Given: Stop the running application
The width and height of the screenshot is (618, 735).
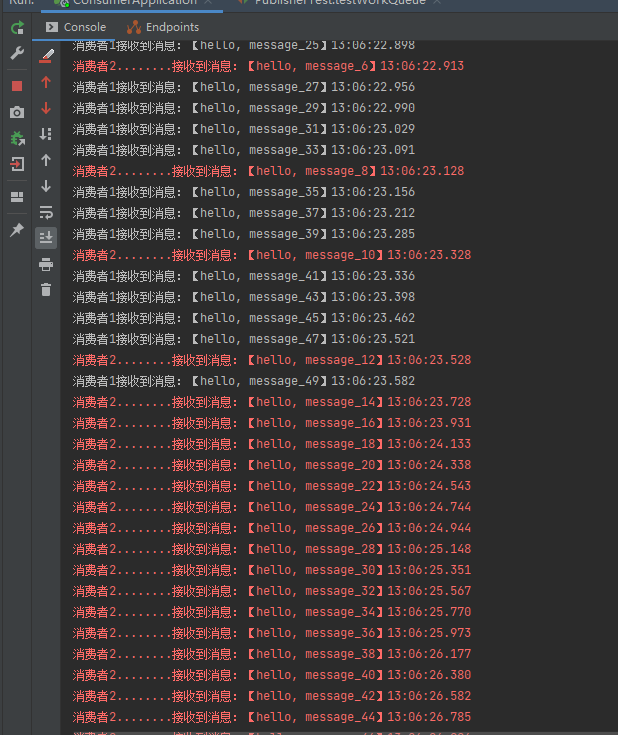Looking at the screenshot, I should coord(17,86).
